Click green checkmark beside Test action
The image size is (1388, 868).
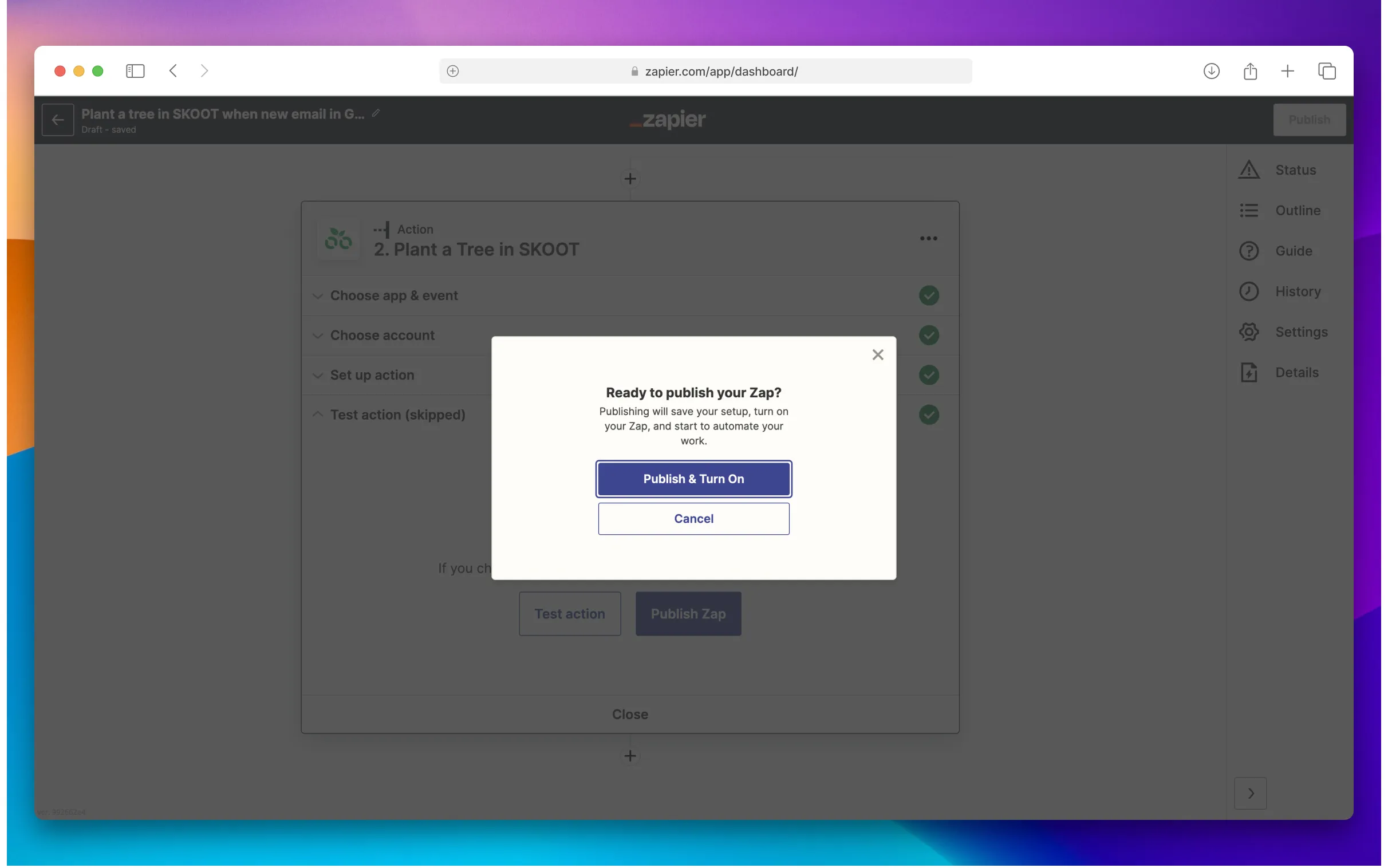(928, 415)
